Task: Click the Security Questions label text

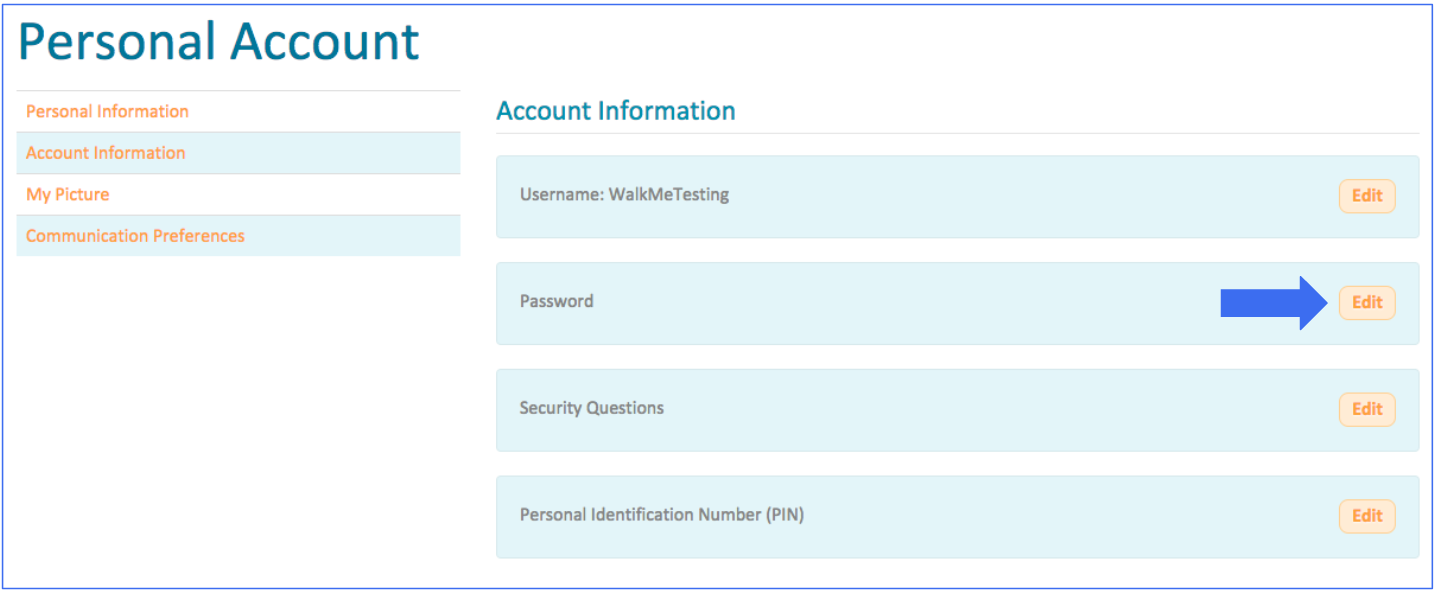Action: (592, 408)
